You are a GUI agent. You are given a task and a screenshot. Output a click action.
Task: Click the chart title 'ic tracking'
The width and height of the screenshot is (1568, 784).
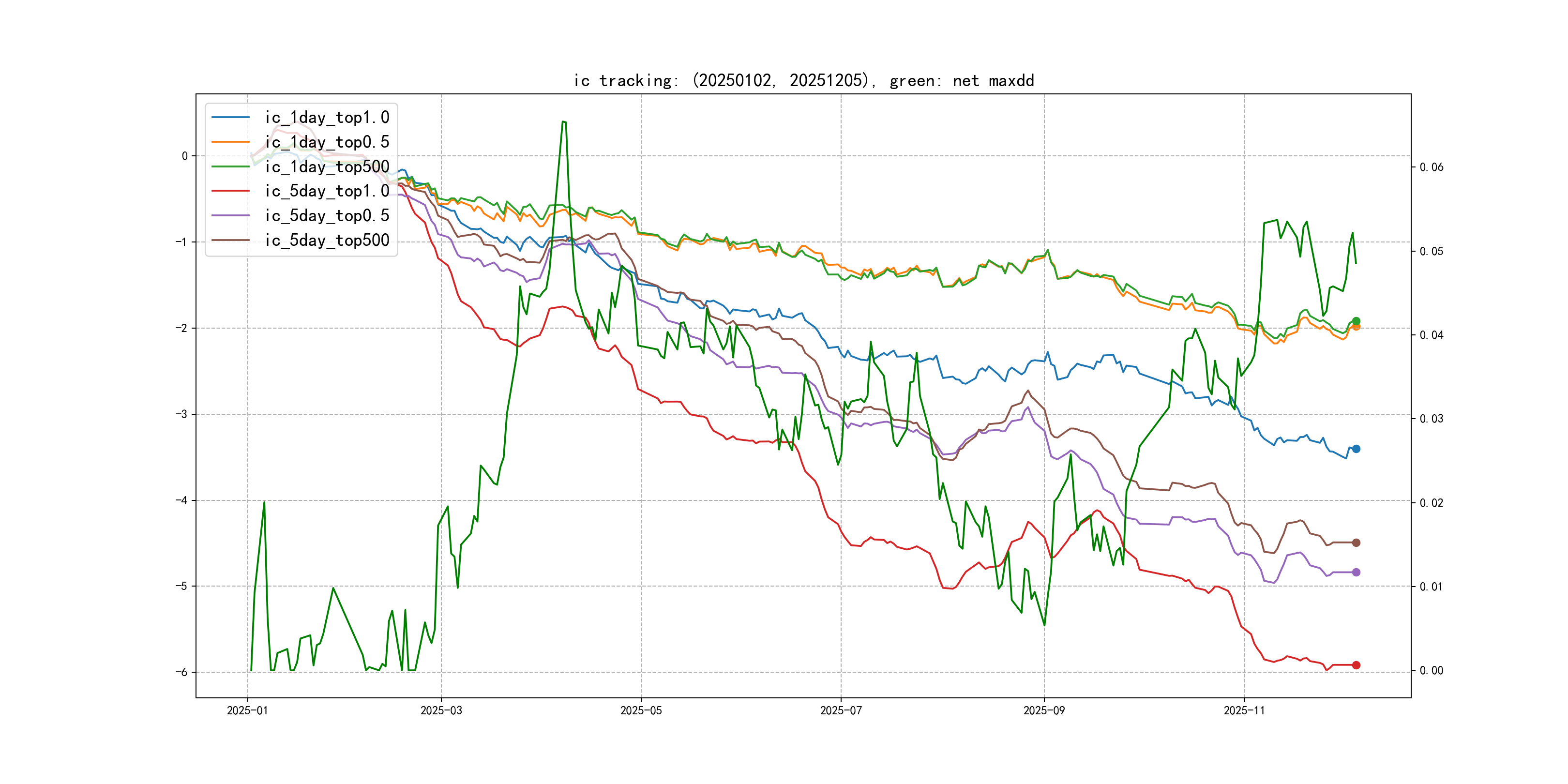pos(803,80)
